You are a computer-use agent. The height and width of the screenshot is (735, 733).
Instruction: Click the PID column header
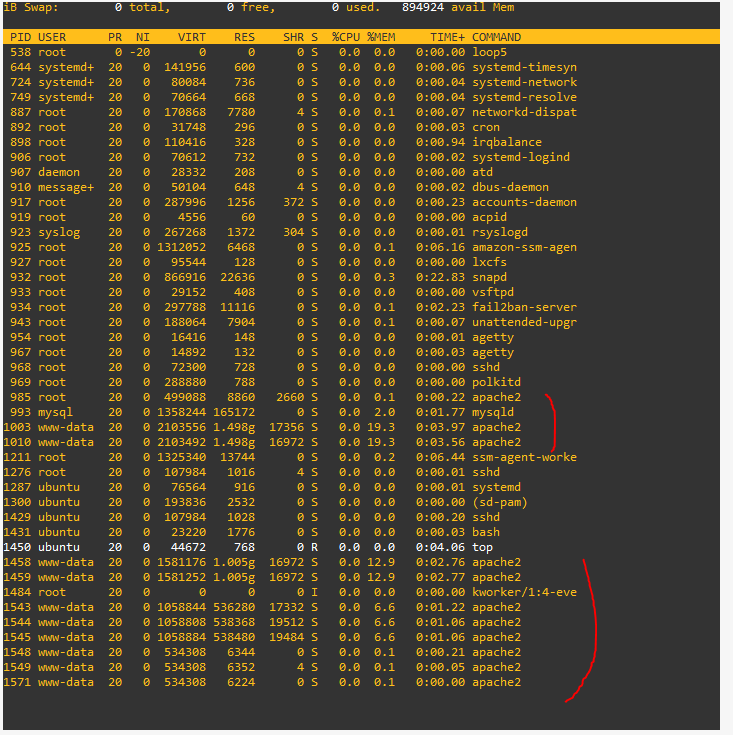21,37
